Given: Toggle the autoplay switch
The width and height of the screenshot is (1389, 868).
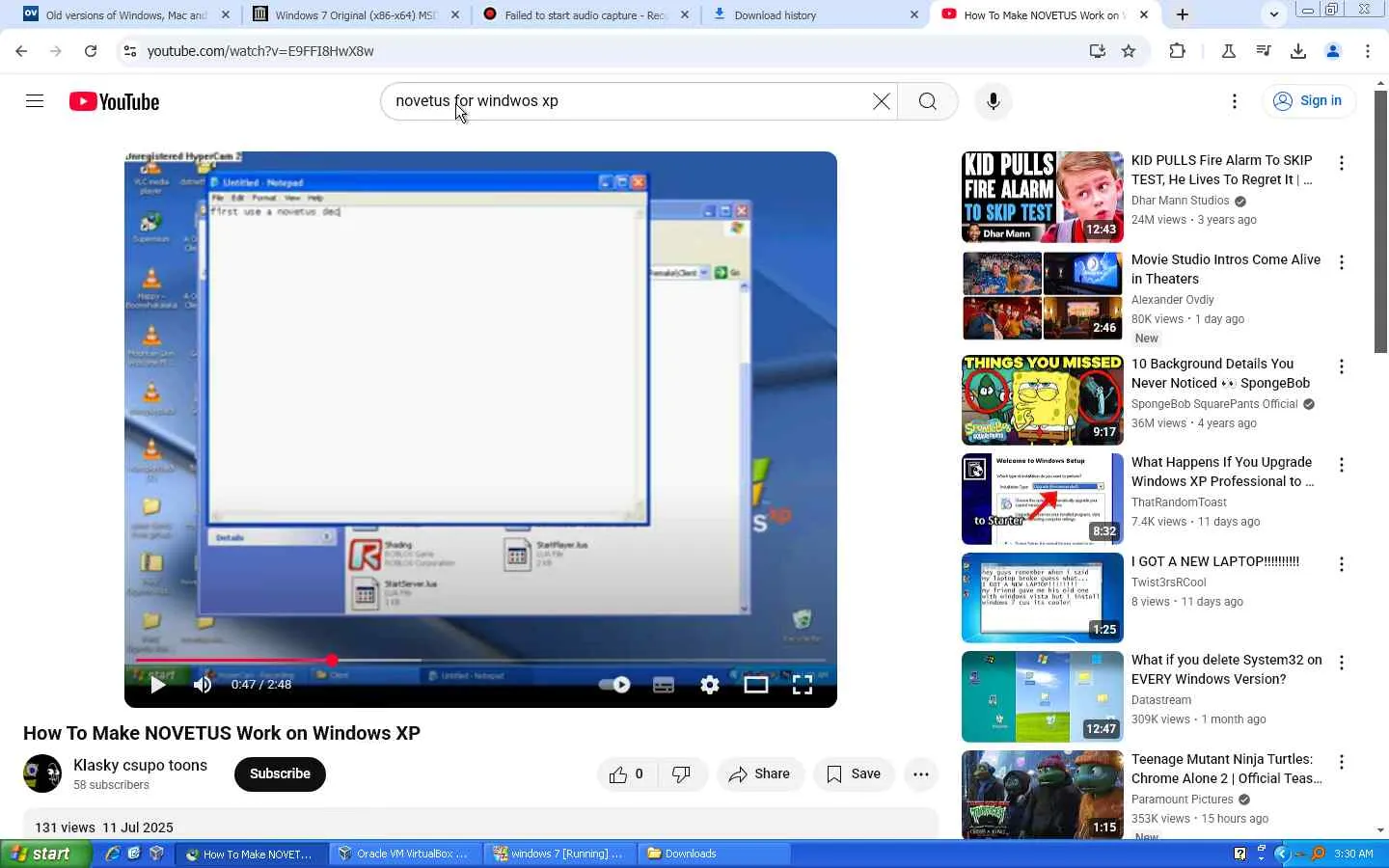Looking at the screenshot, I should [x=614, y=685].
